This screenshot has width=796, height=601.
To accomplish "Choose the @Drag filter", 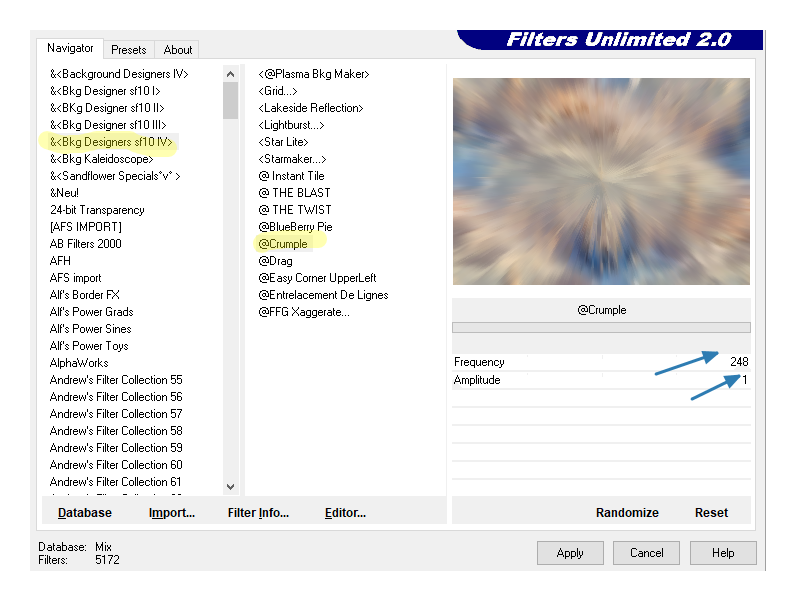I will [276, 261].
